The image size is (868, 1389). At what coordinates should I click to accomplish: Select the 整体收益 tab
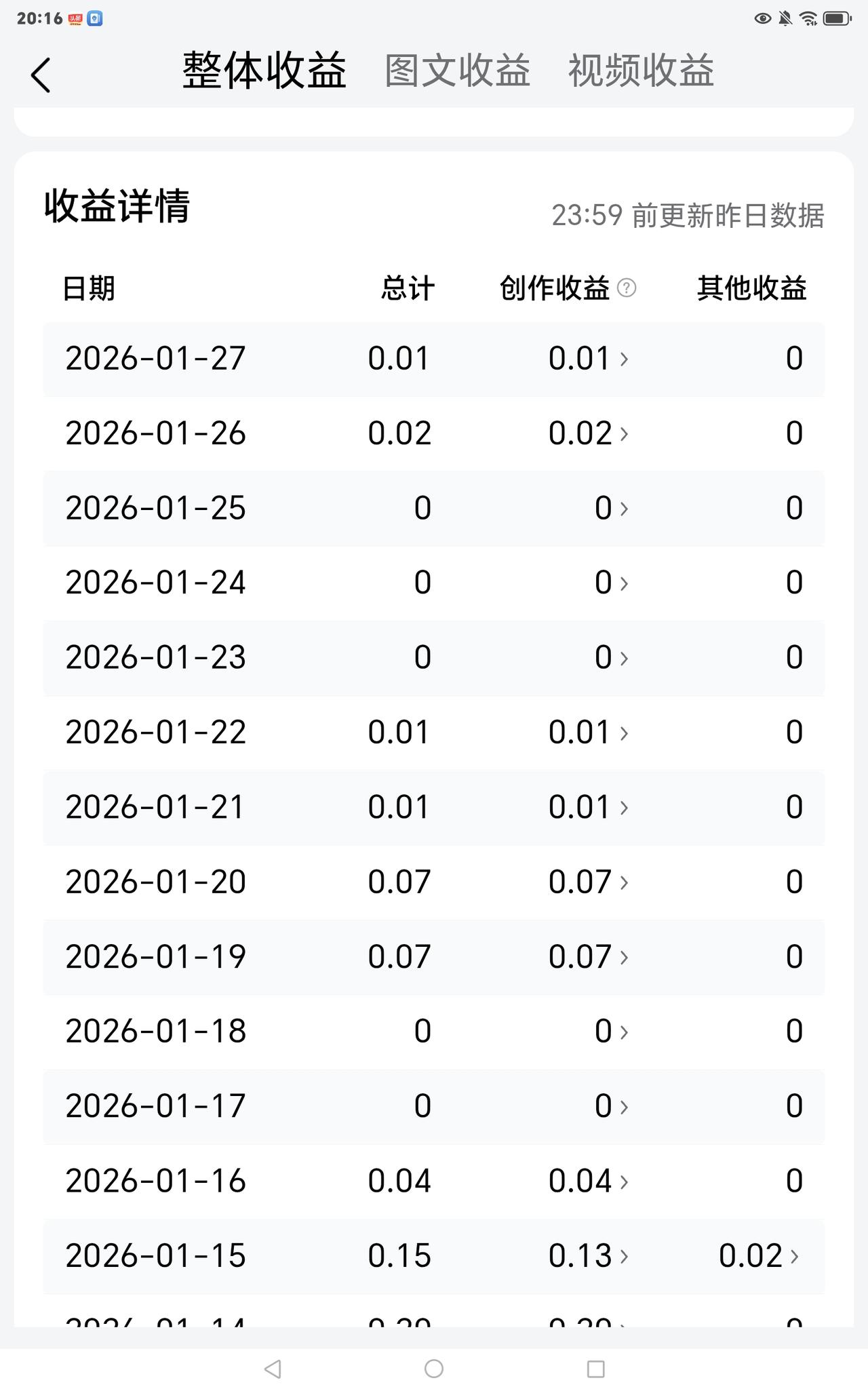[x=264, y=71]
